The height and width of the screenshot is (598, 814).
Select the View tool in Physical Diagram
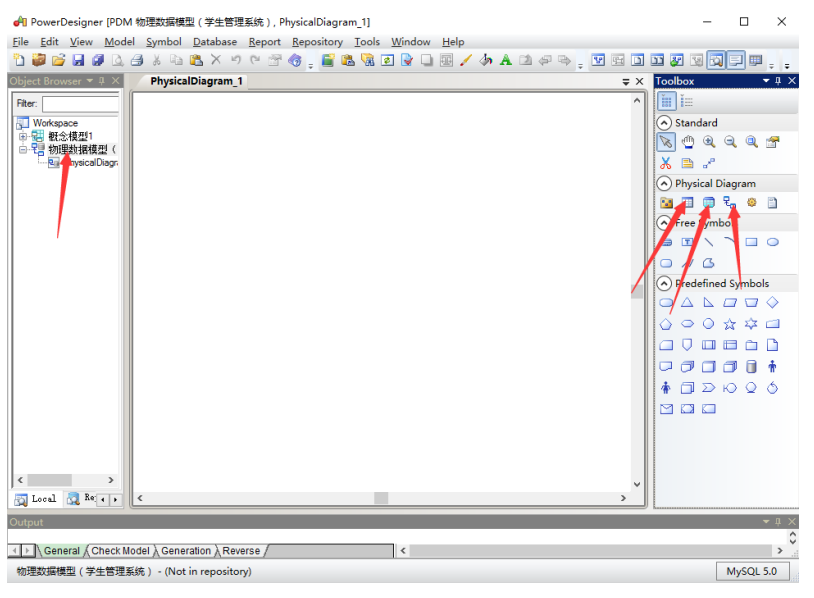pos(708,203)
